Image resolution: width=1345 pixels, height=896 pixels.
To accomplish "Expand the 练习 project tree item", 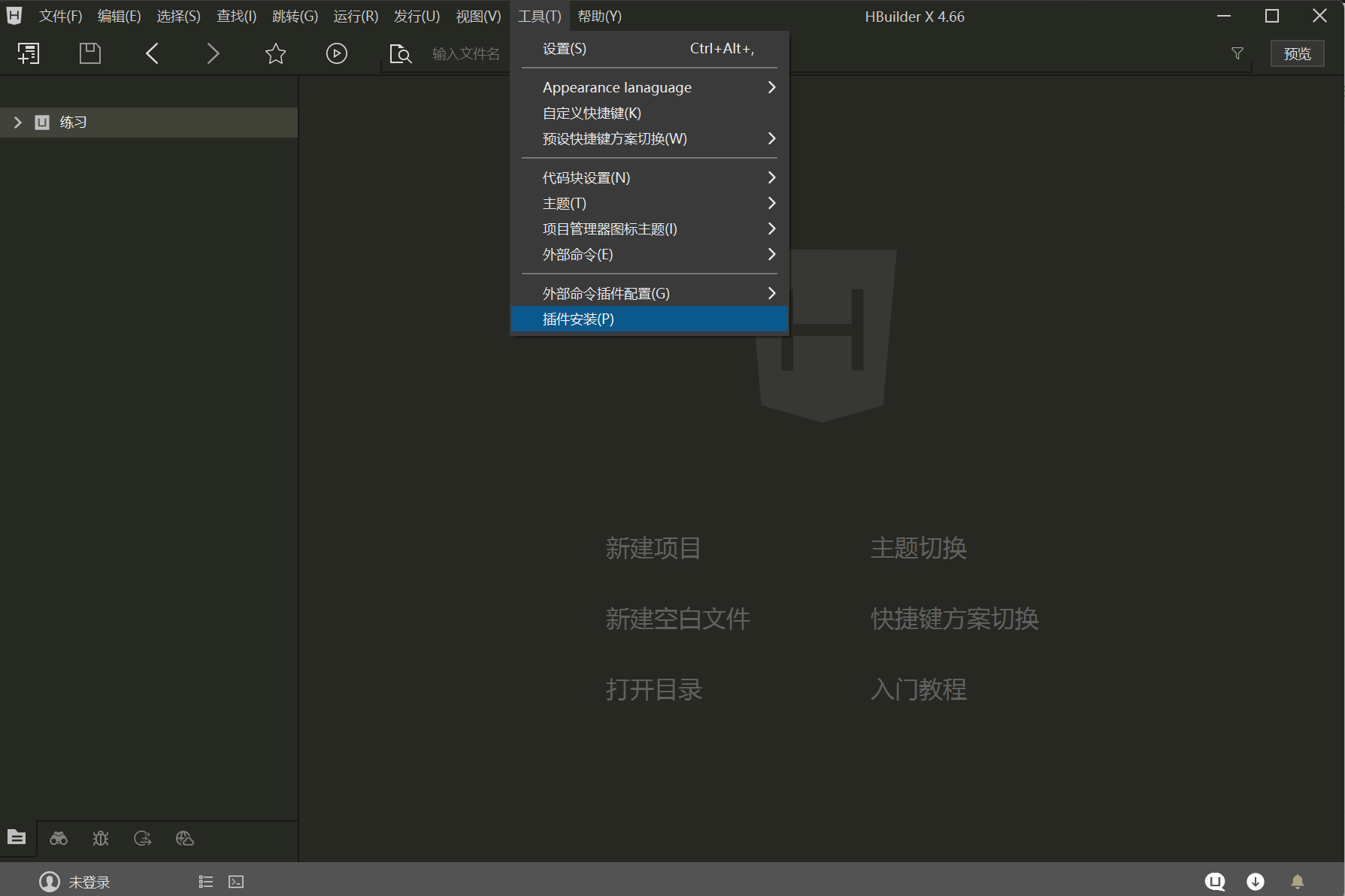I will pyautogui.click(x=17, y=122).
